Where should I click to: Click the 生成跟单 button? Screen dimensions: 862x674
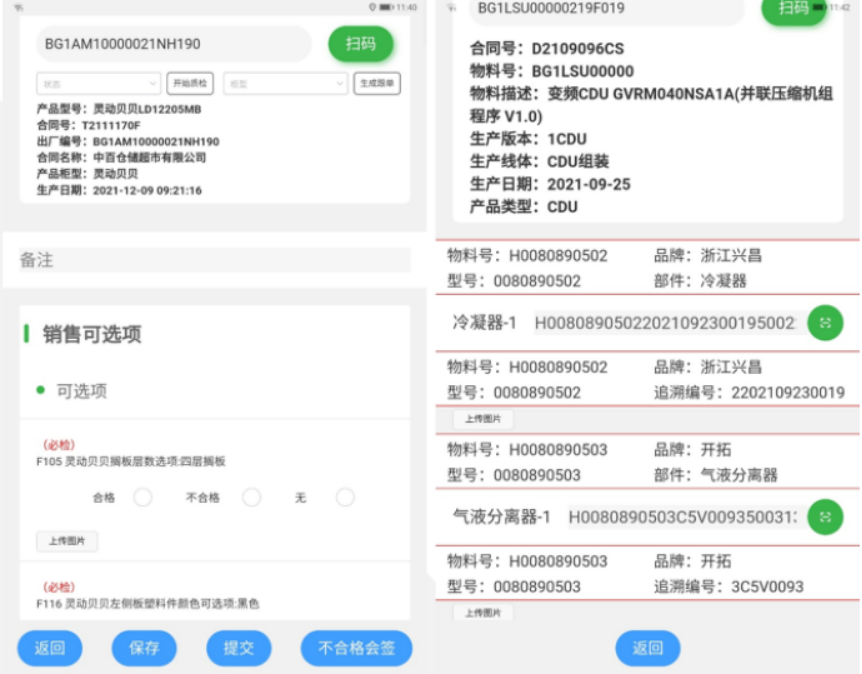(377, 84)
